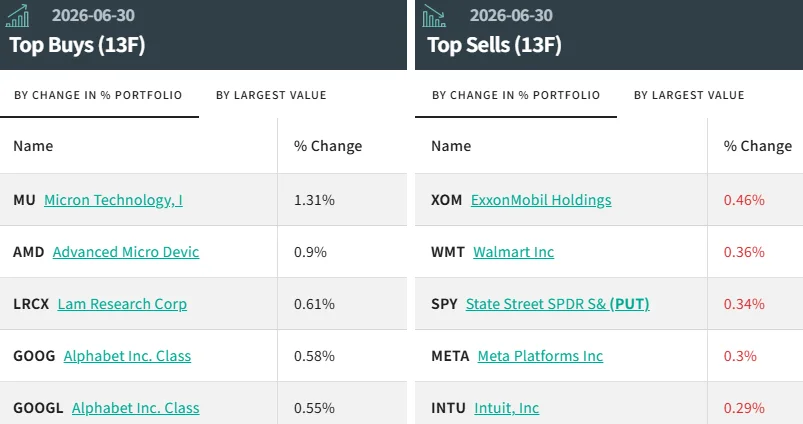Open the Intuit, Inc link
The image size is (803, 424).
(x=506, y=408)
